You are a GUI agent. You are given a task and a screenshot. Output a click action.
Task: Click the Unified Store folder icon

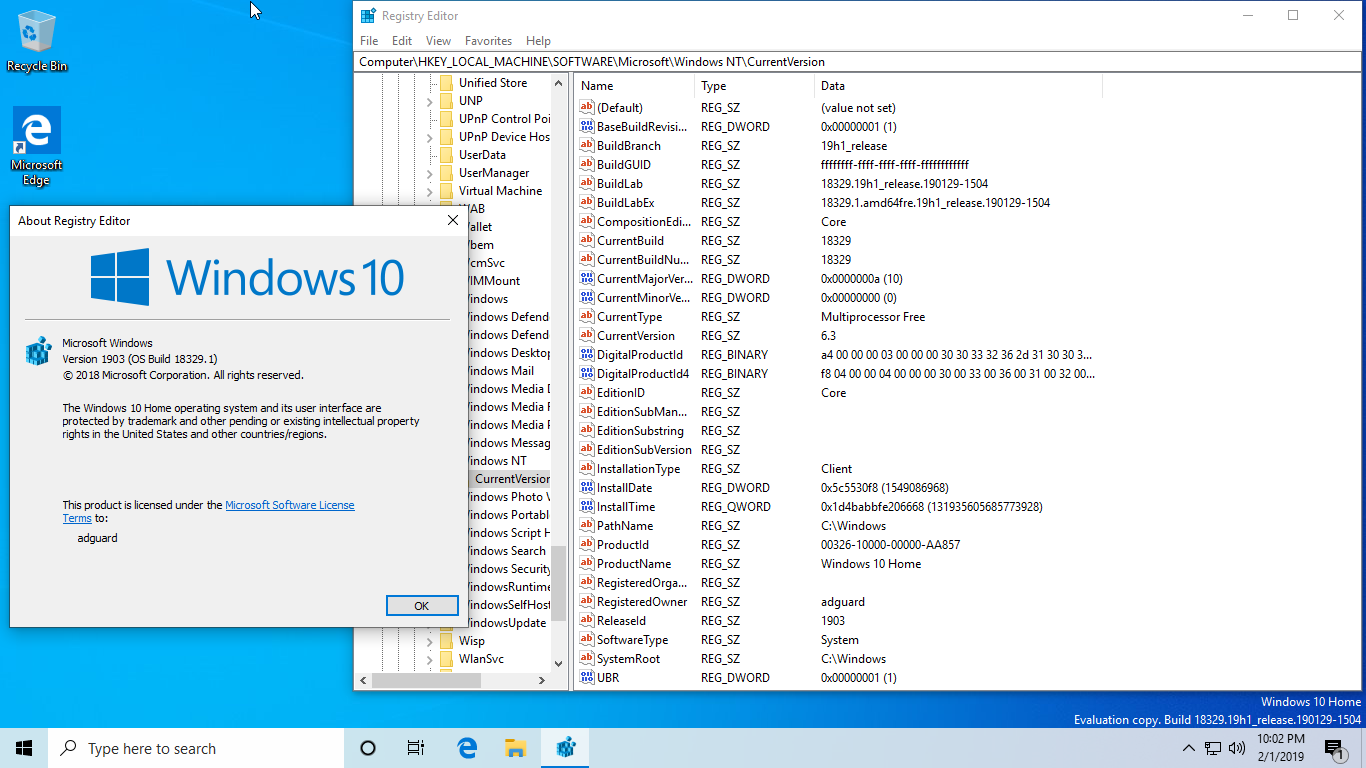tap(446, 83)
